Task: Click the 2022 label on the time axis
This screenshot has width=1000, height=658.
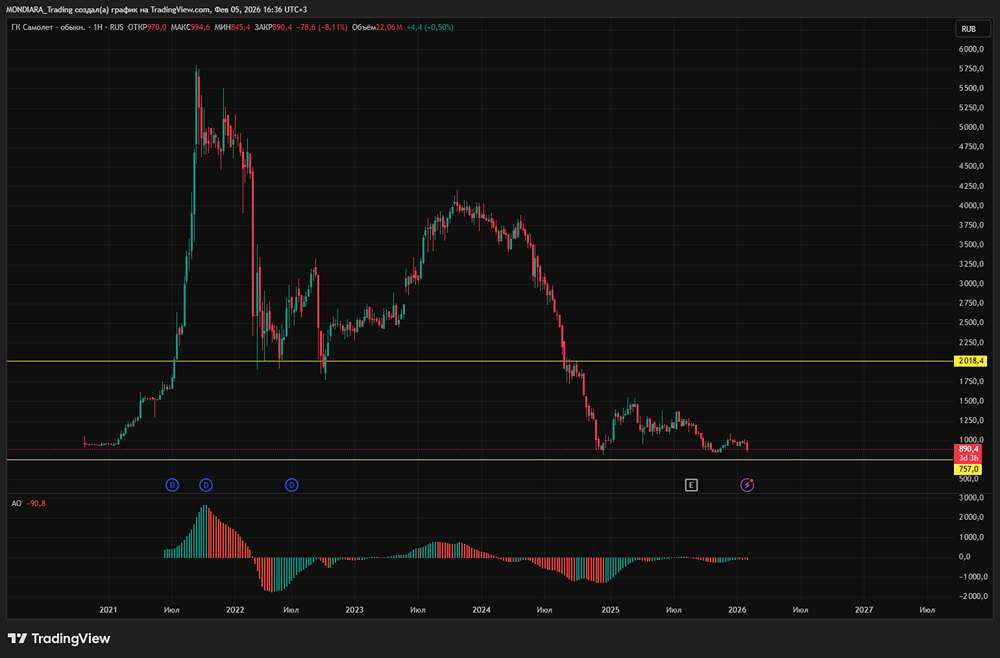Action: pos(235,610)
